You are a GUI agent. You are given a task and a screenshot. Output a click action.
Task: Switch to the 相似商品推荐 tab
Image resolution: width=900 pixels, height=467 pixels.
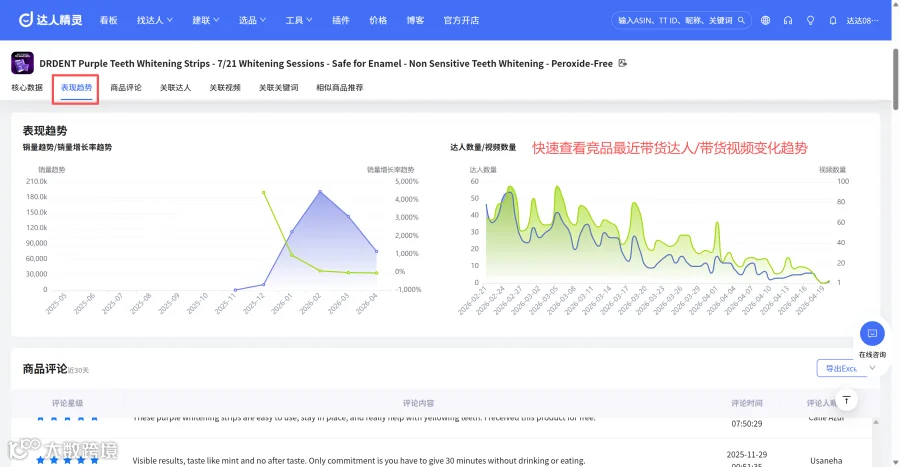(339, 88)
